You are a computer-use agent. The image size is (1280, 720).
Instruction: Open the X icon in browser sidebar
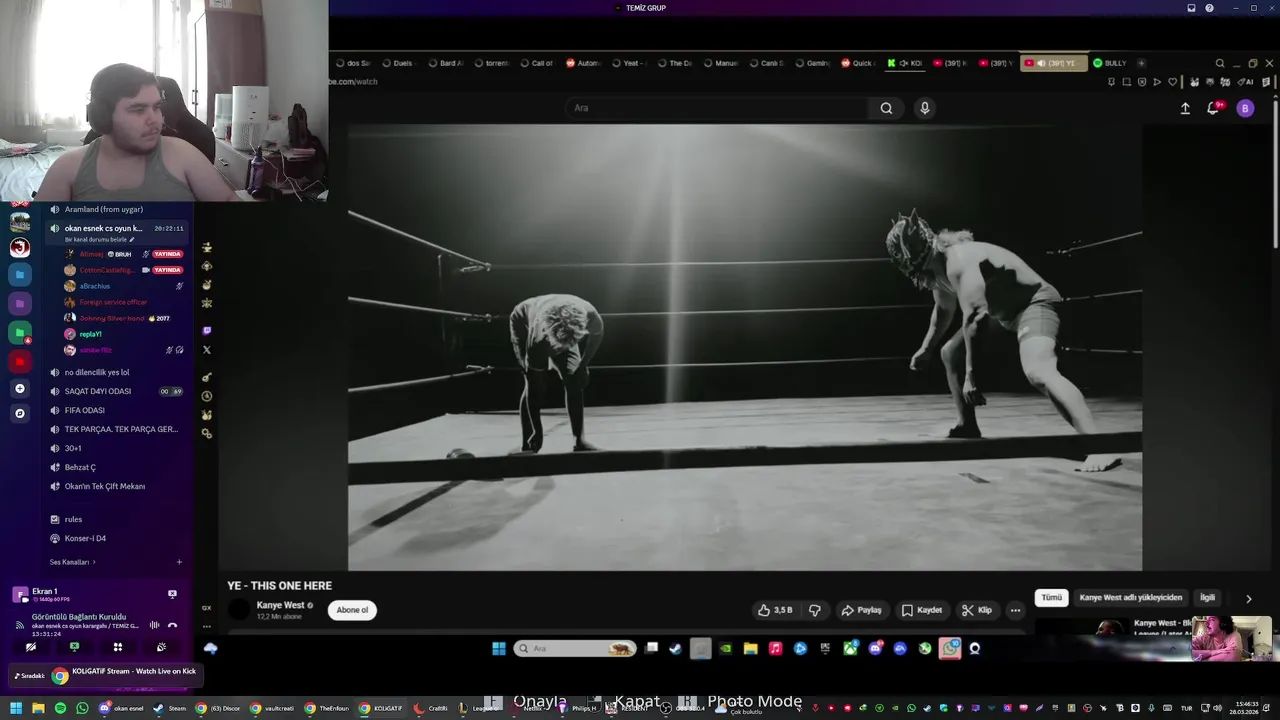pos(207,350)
